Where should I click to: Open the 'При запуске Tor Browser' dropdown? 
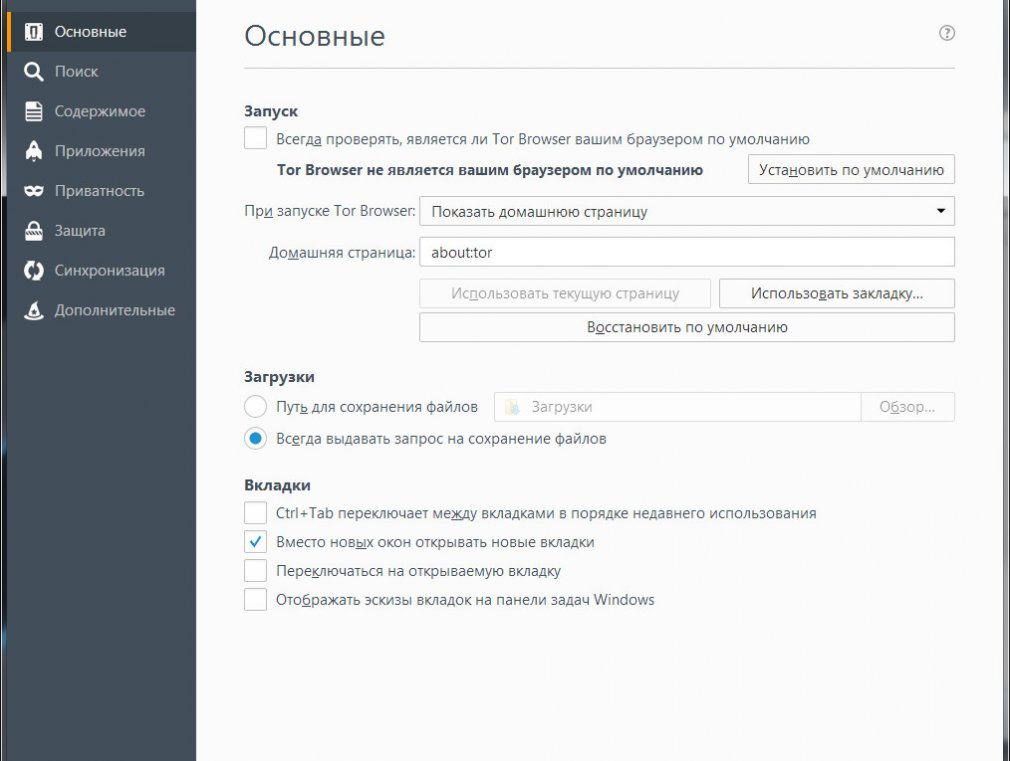[x=687, y=211]
